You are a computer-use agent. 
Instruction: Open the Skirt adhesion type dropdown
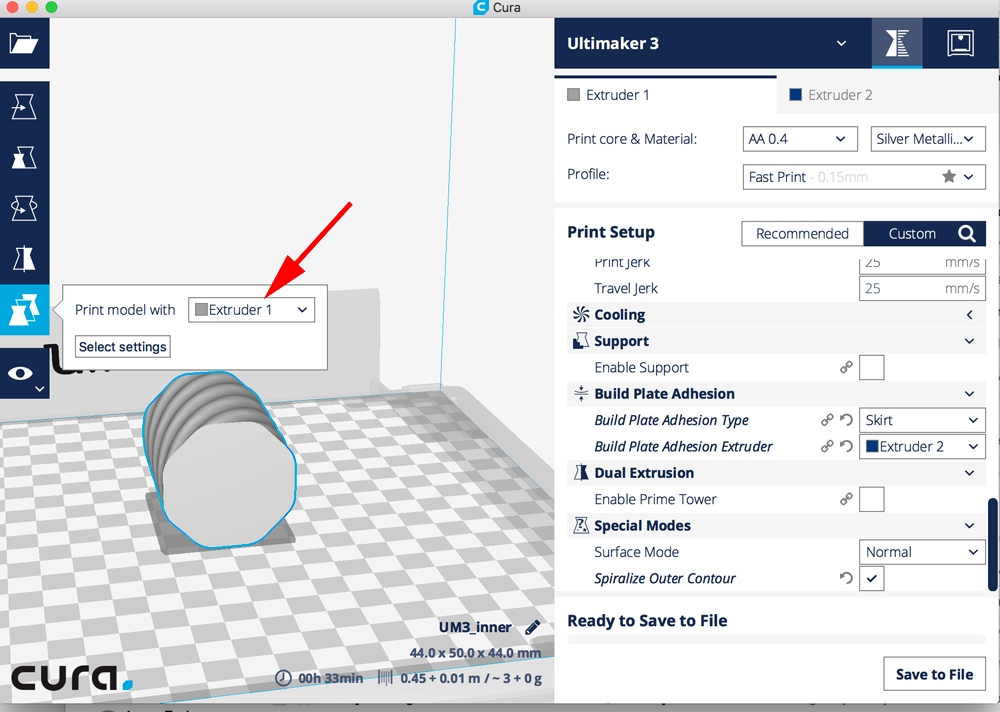coord(922,420)
